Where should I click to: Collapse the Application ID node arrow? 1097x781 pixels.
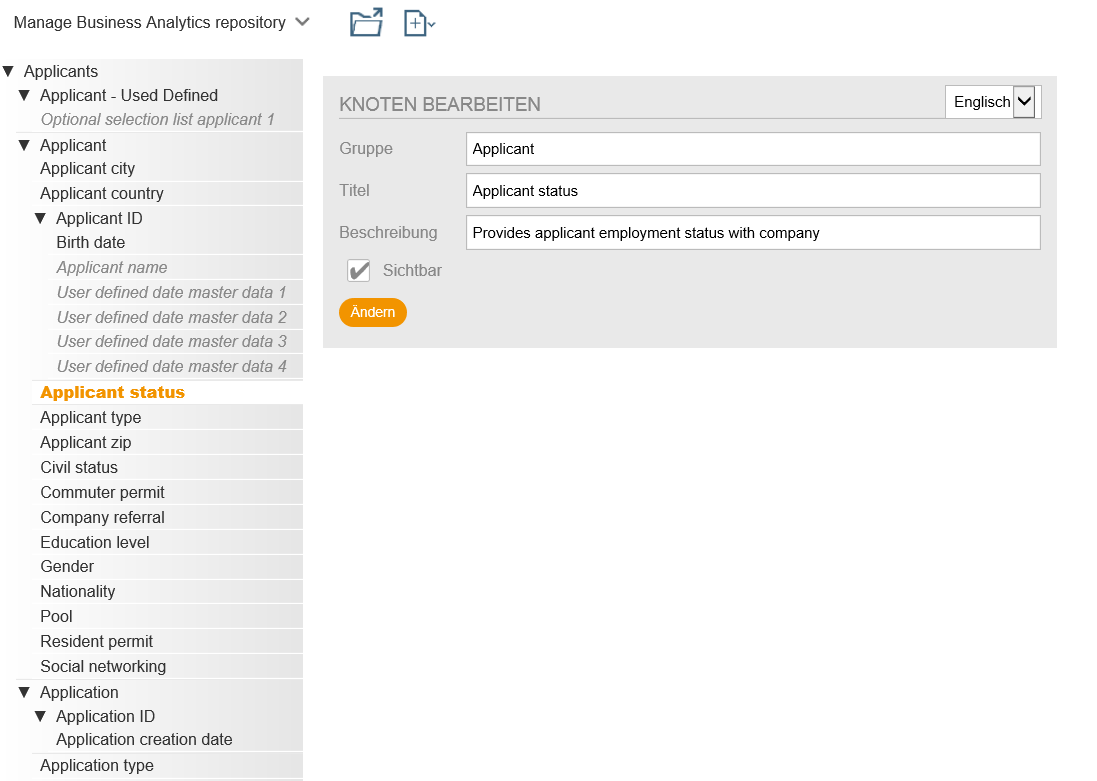point(41,717)
